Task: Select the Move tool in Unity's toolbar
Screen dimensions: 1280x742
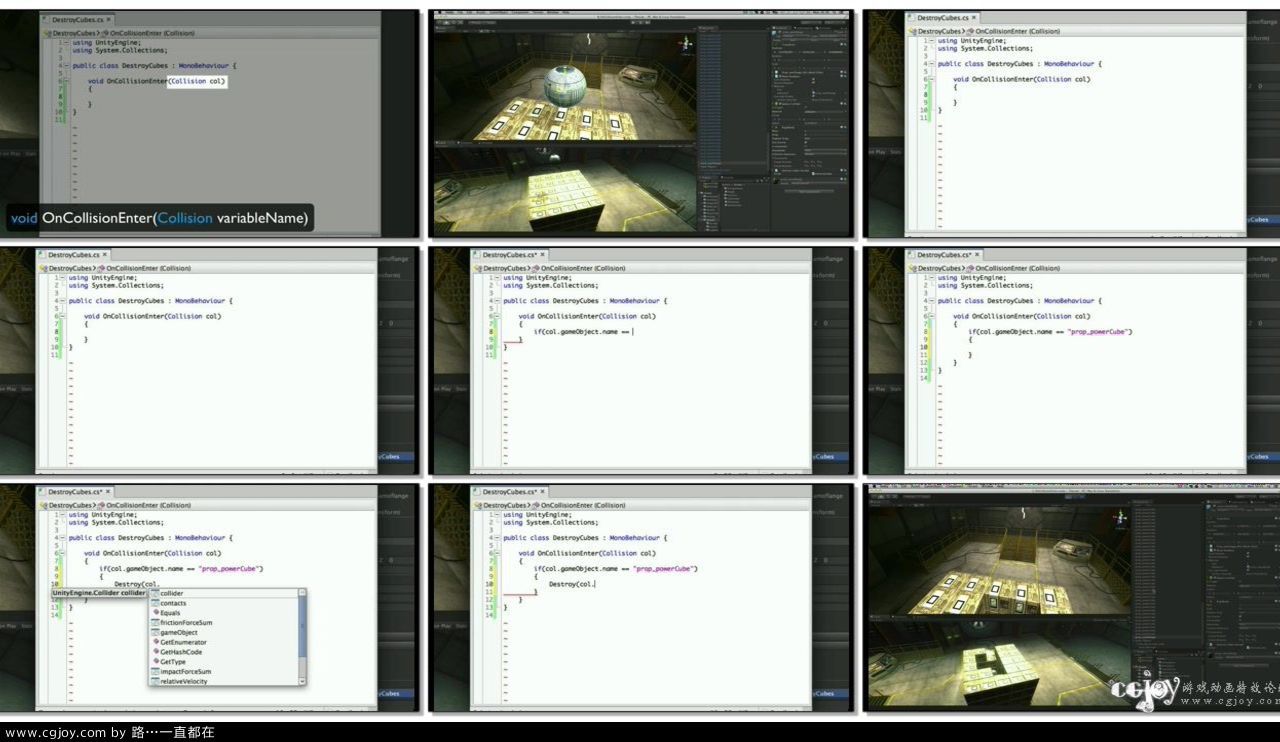Action: pyautogui.click(x=447, y=23)
